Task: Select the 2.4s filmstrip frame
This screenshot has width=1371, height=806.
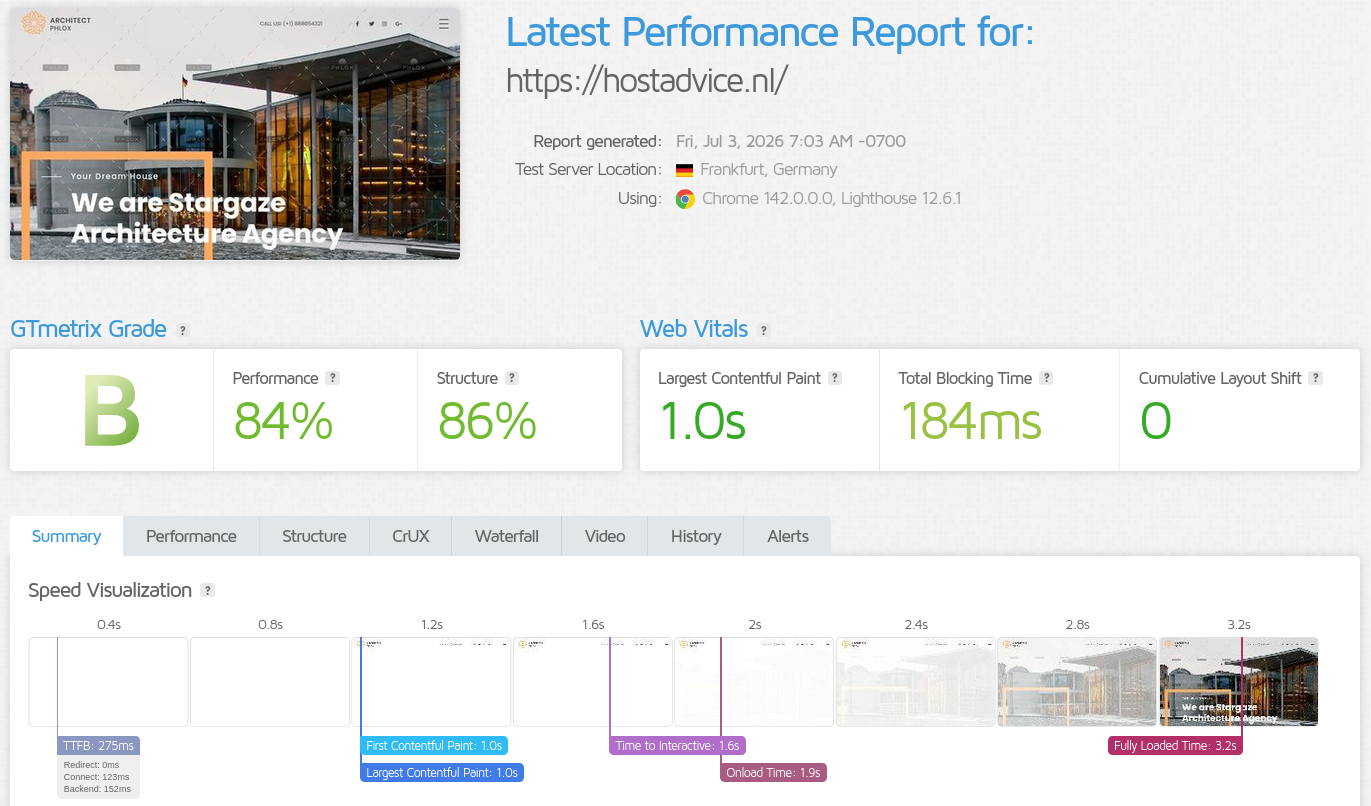Action: pyautogui.click(x=916, y=682)
